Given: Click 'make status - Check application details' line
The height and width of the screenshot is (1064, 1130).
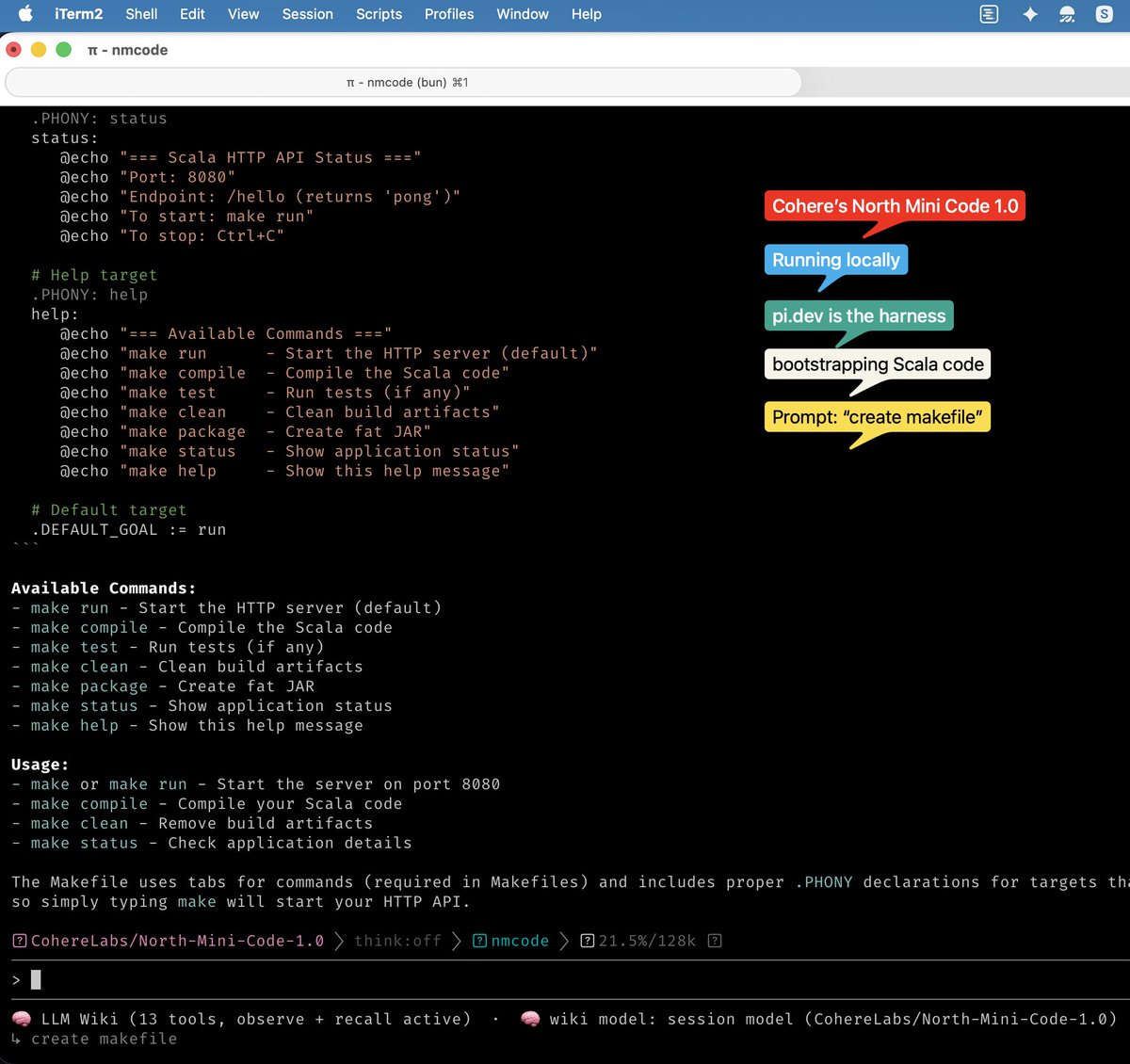Looking at the screenshot, I should (212, 843).
